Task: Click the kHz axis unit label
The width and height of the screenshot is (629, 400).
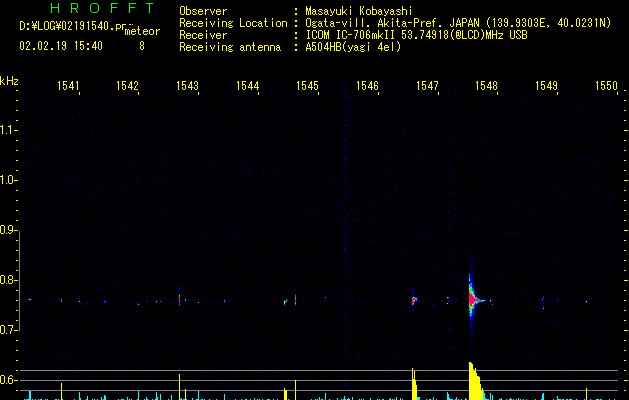Action: pos(9,81)
